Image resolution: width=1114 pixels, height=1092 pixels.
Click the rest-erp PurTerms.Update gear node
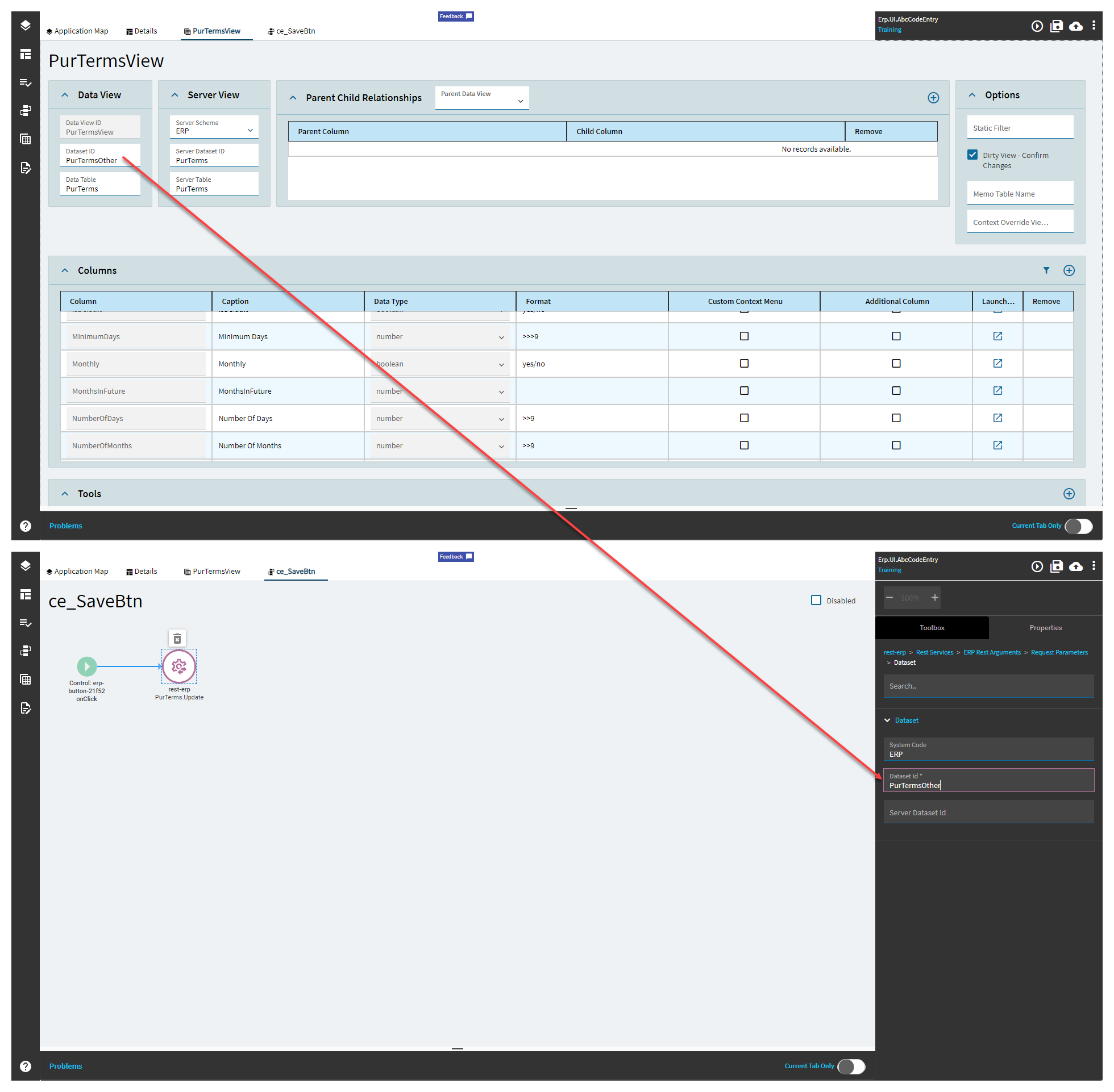179,666
